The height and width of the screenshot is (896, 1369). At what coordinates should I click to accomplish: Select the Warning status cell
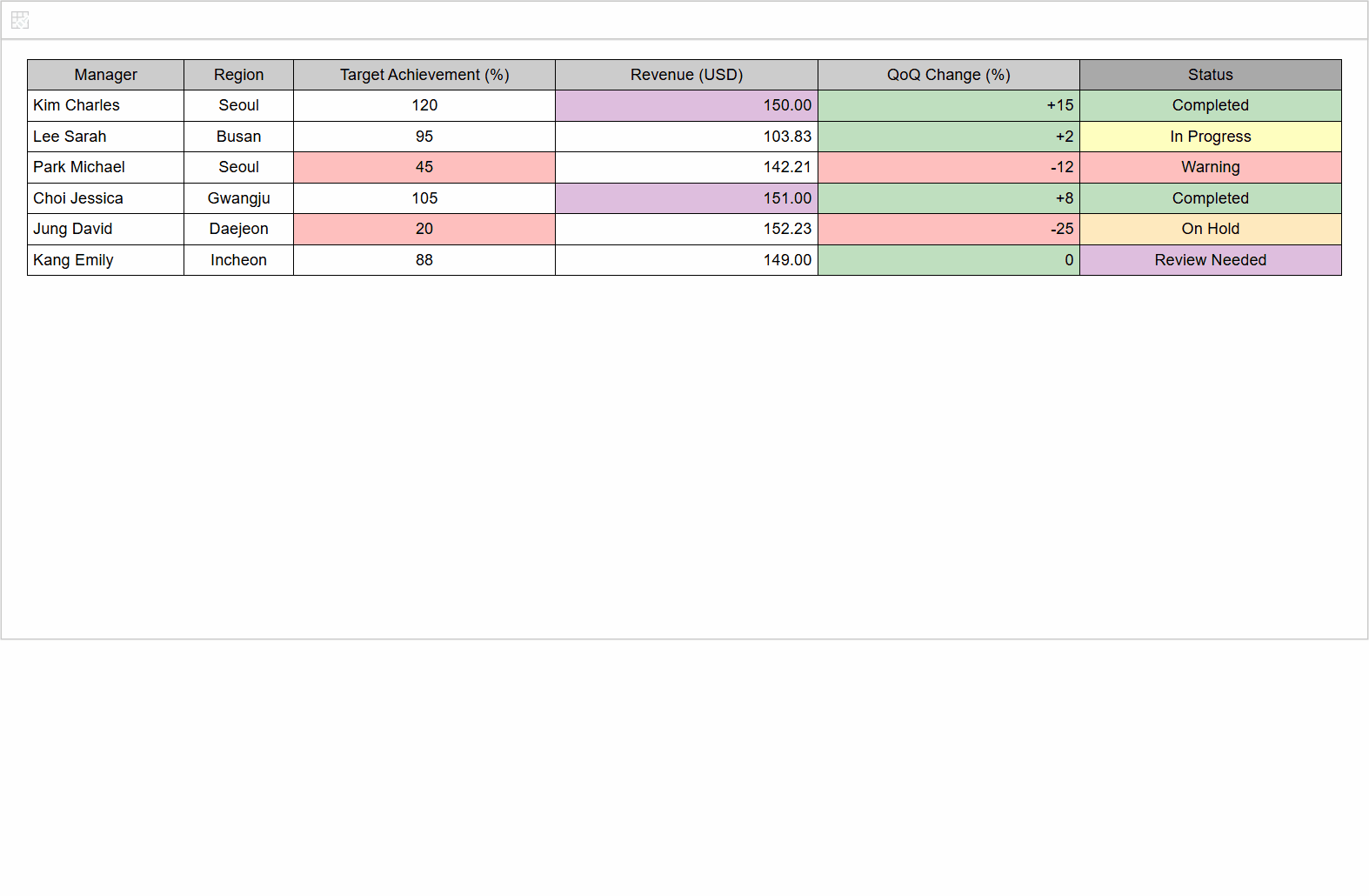(x=1211, y=167)
